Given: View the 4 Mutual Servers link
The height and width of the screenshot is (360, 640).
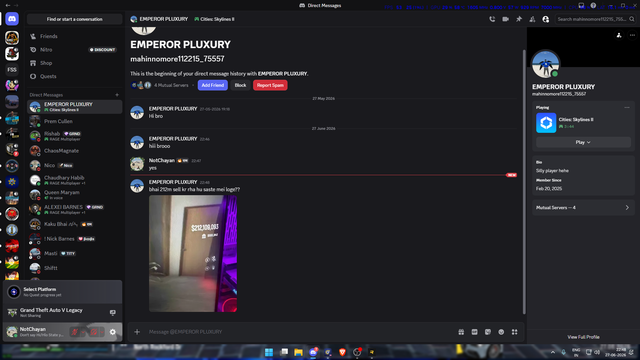Looking at the screenshot, I should [x=171, y=85].
